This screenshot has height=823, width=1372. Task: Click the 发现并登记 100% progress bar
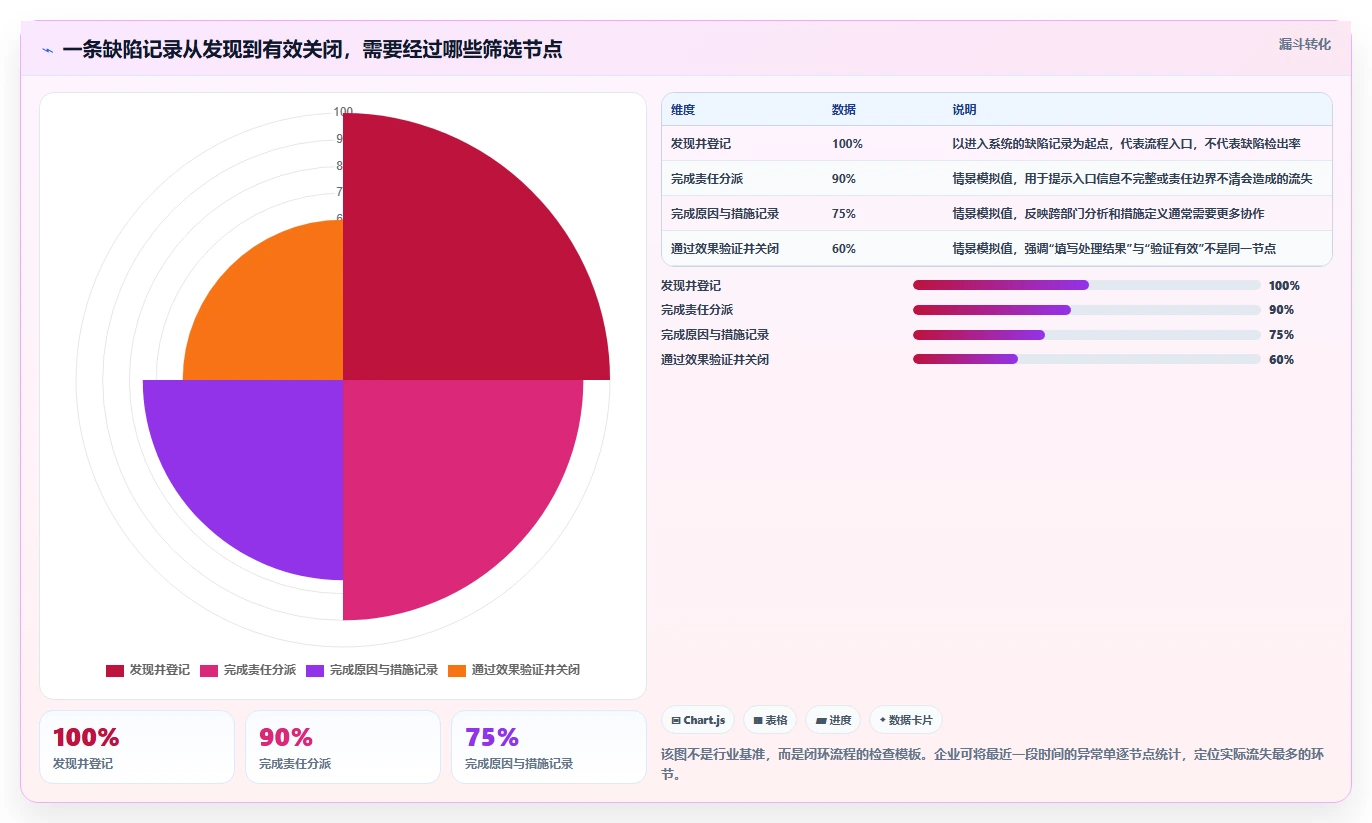[1087, 285]
